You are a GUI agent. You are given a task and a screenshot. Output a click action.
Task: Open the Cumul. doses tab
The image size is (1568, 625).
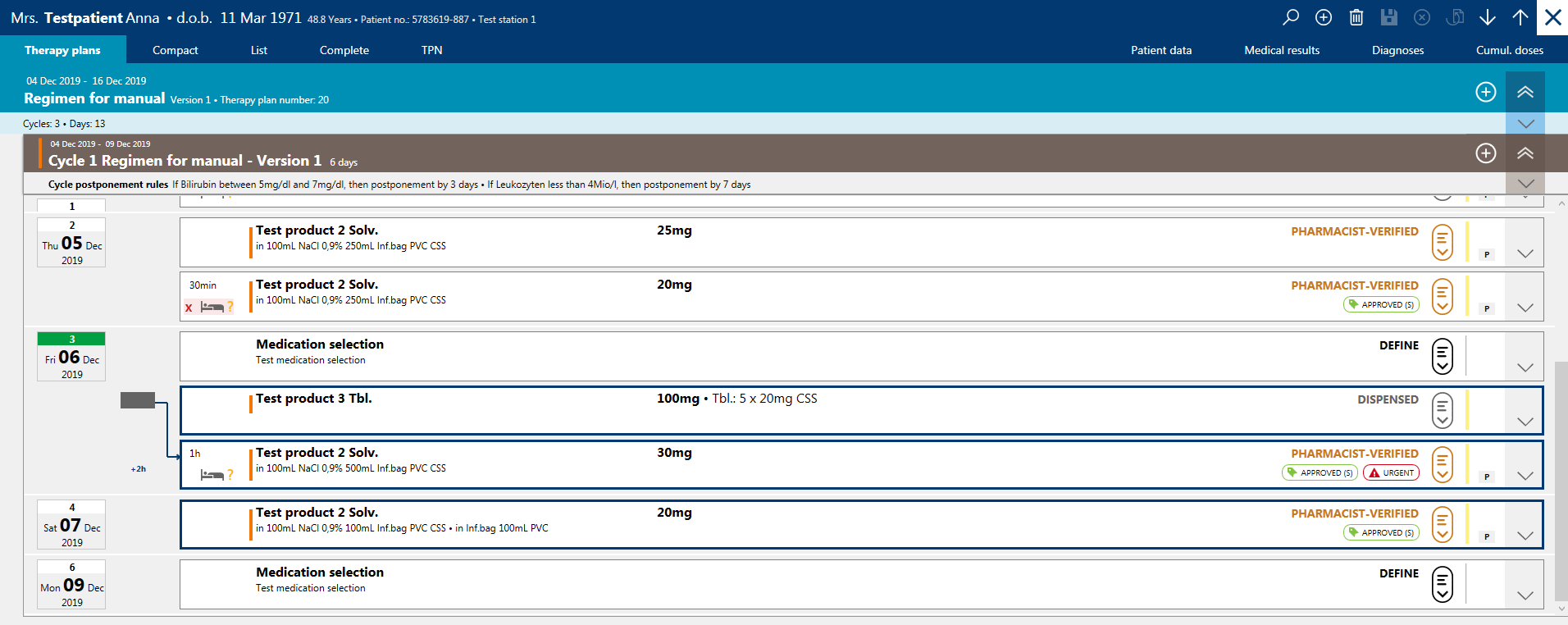coord(1509,50)
